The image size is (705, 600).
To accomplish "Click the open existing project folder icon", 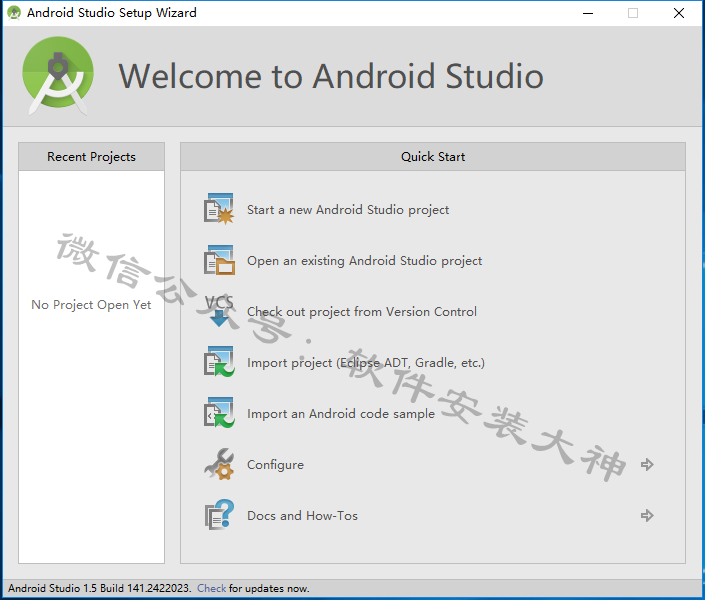I will click(219, 260).
